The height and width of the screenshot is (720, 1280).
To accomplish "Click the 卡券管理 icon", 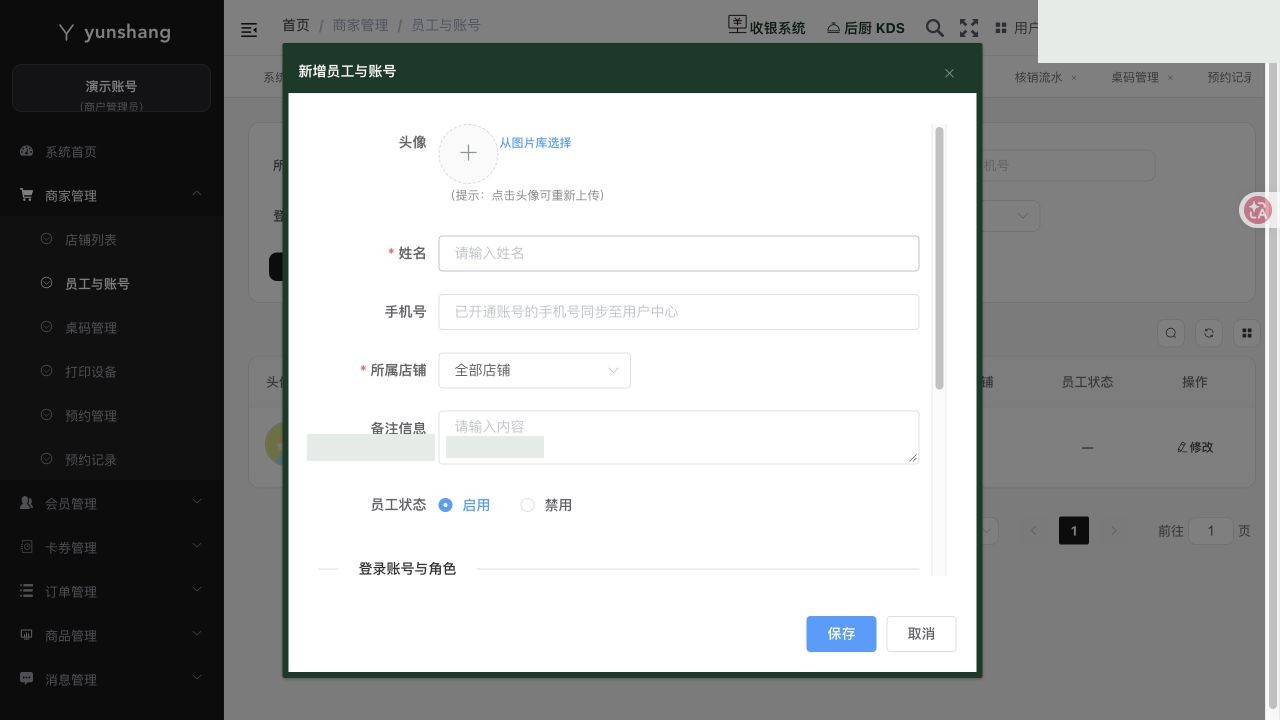I will [x=27, y=547].
